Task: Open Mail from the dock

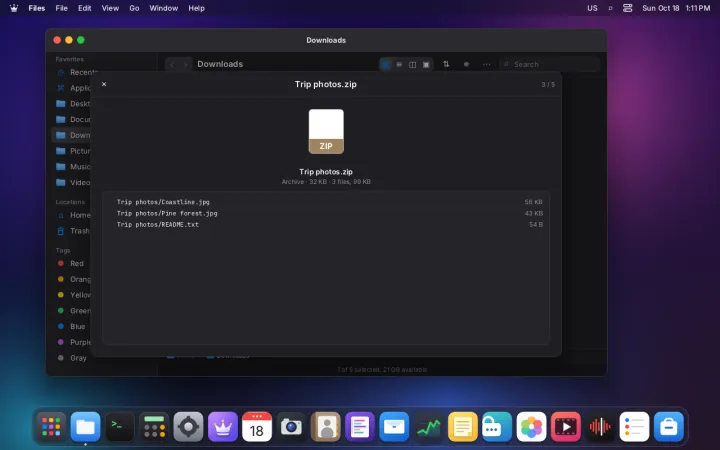Action: click(394, 427)
